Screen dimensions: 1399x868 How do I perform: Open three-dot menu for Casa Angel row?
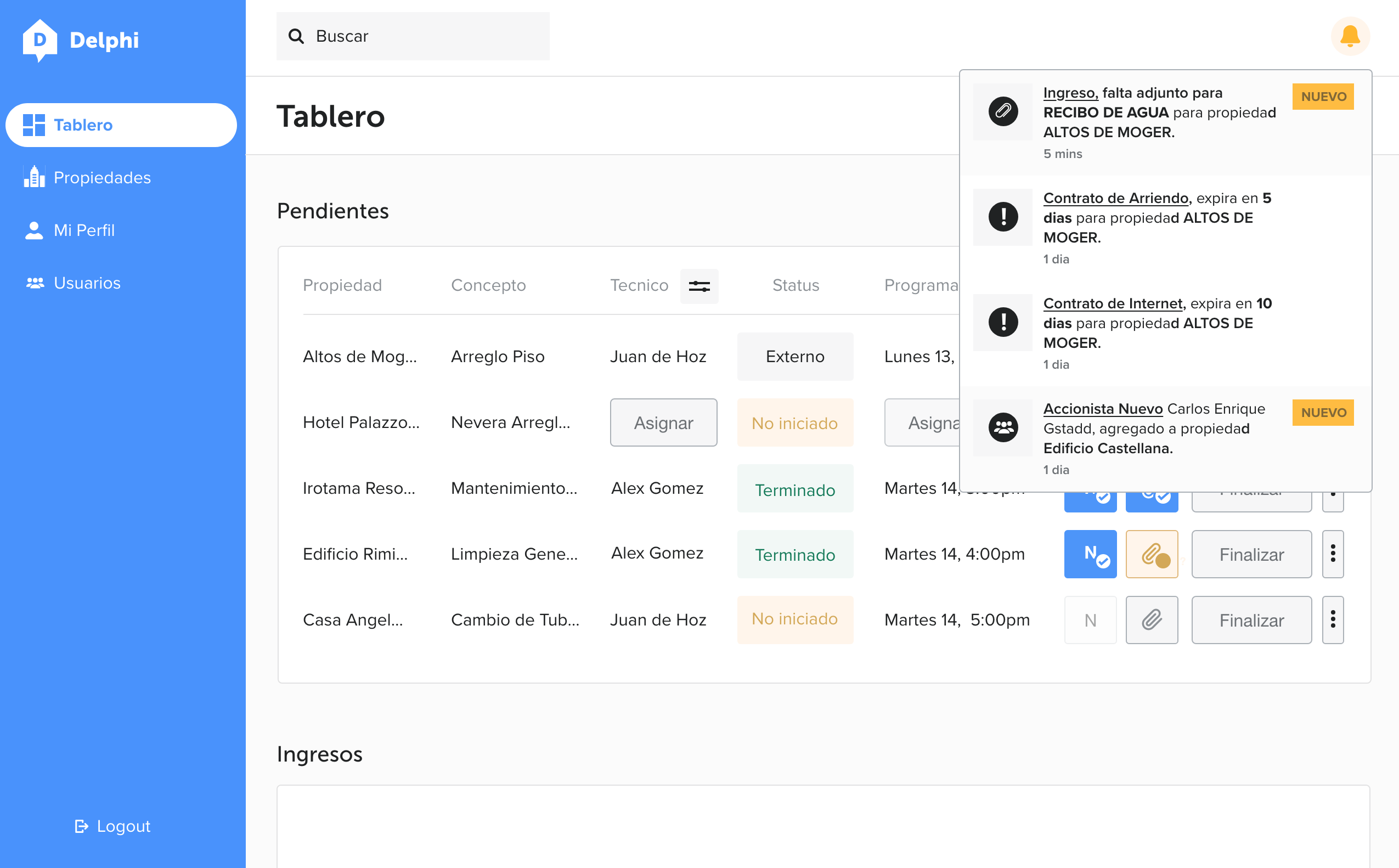1333,619
